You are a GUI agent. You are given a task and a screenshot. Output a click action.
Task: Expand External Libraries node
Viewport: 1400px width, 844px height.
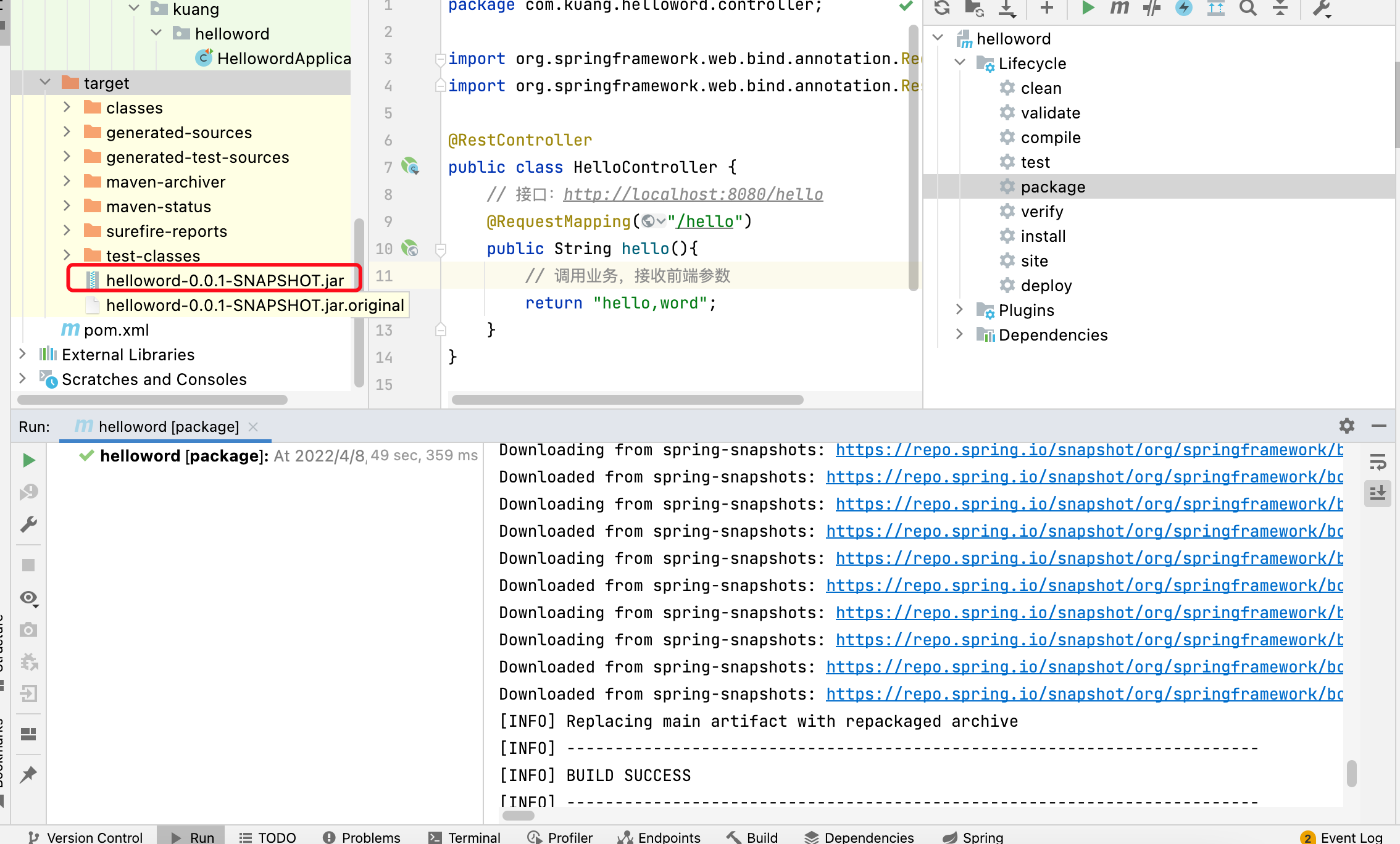(x=22, y=354)
